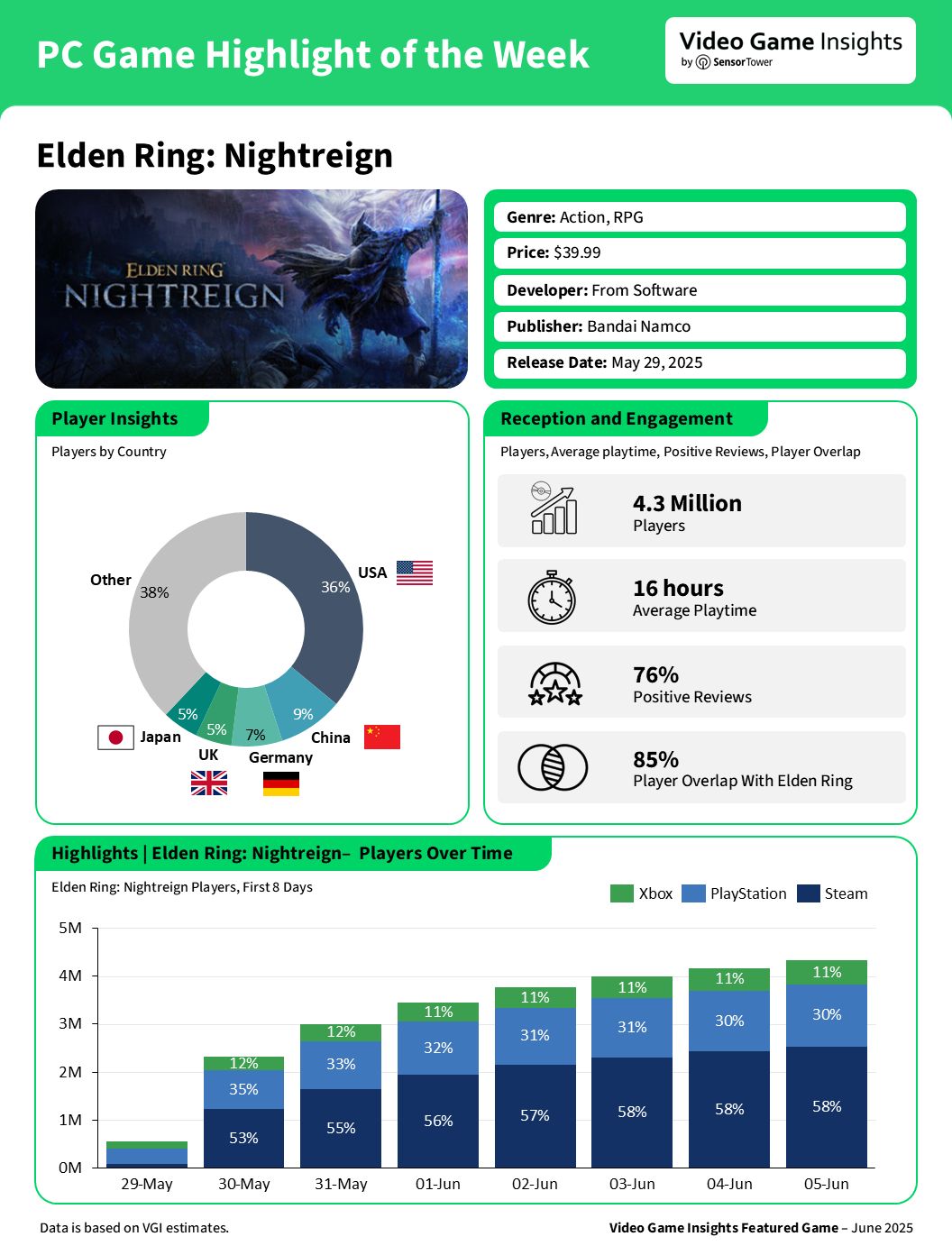
Task: Click the 03-Jun PlayStation 31% bar segment
Action: [x=632, y=1027]
